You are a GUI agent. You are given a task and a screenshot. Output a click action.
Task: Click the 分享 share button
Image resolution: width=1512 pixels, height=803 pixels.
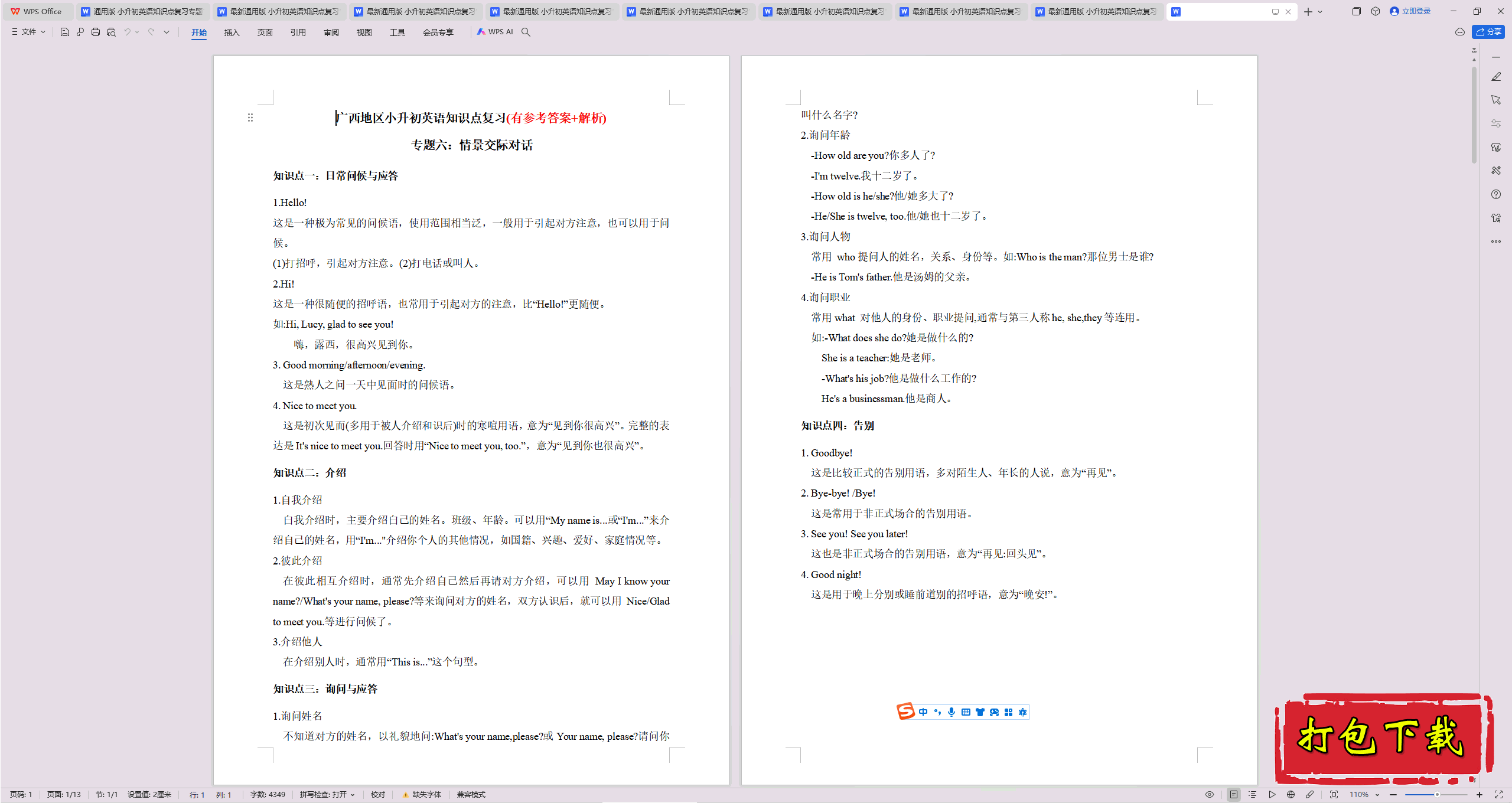1488,32
